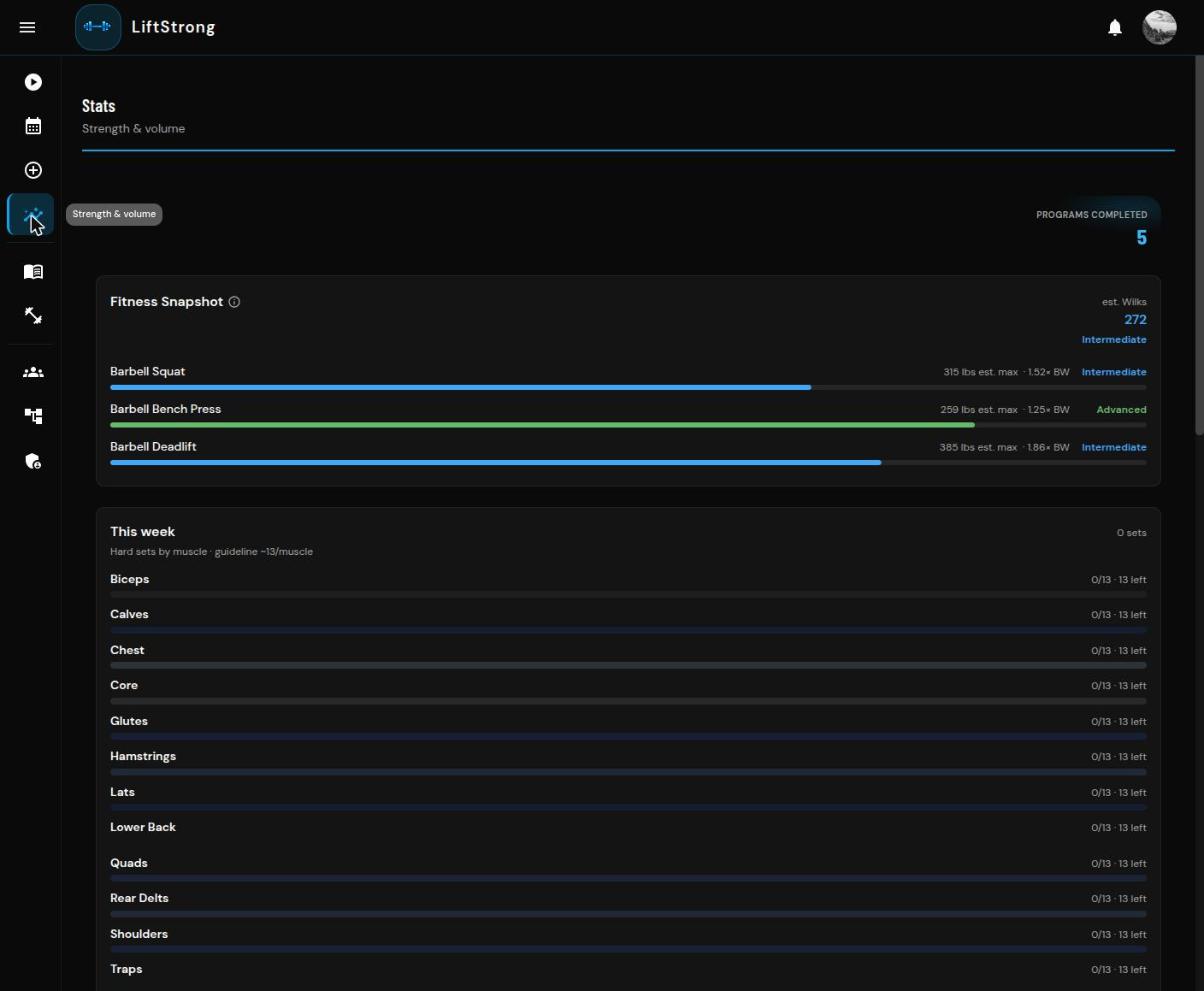This screenshot has height=991, width=1204.
Task: Open the calendar sidebar icon
Action: click(33, 126)
